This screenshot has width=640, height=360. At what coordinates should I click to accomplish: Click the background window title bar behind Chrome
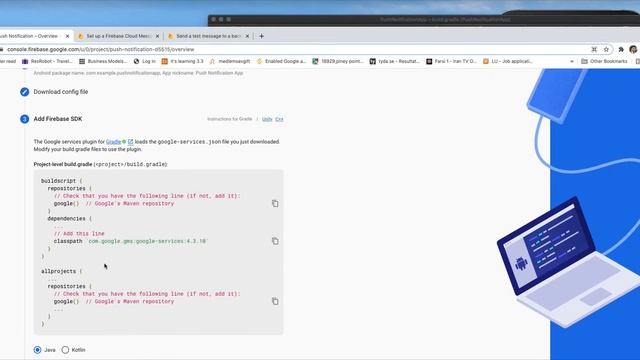424,19
